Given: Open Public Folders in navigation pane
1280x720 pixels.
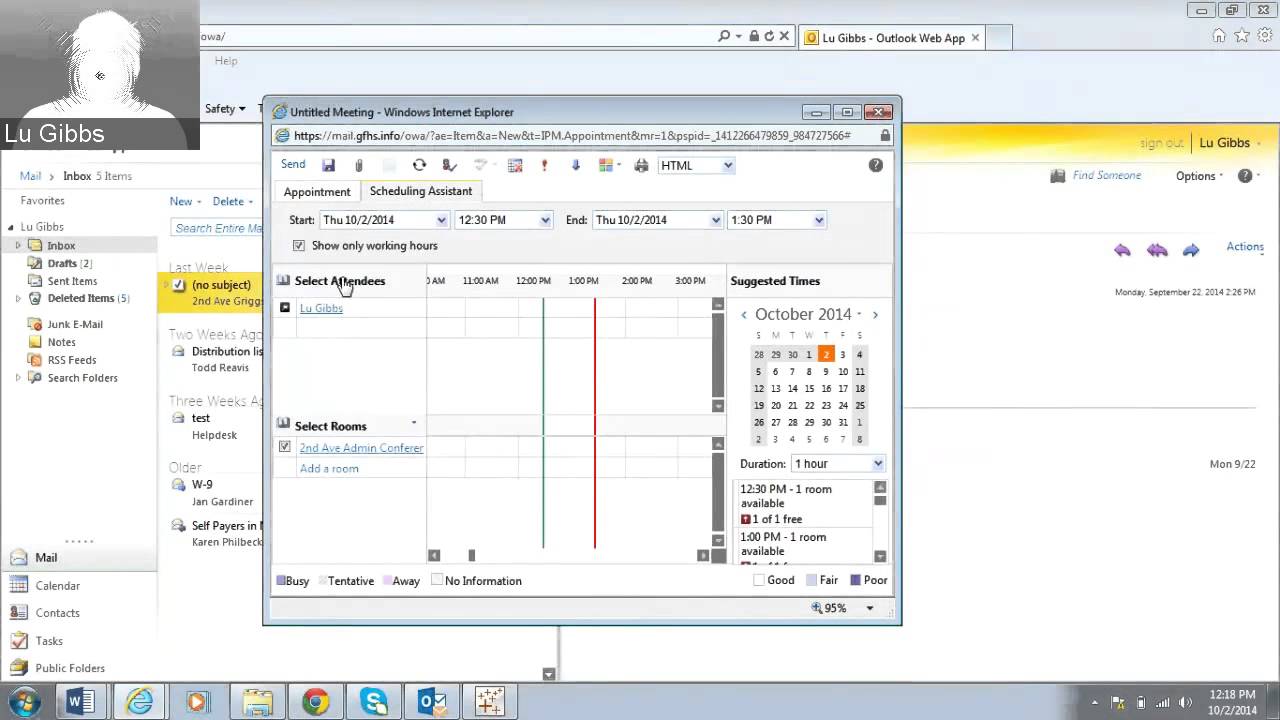Looking at the screenshot, I should tap(70, 668).
